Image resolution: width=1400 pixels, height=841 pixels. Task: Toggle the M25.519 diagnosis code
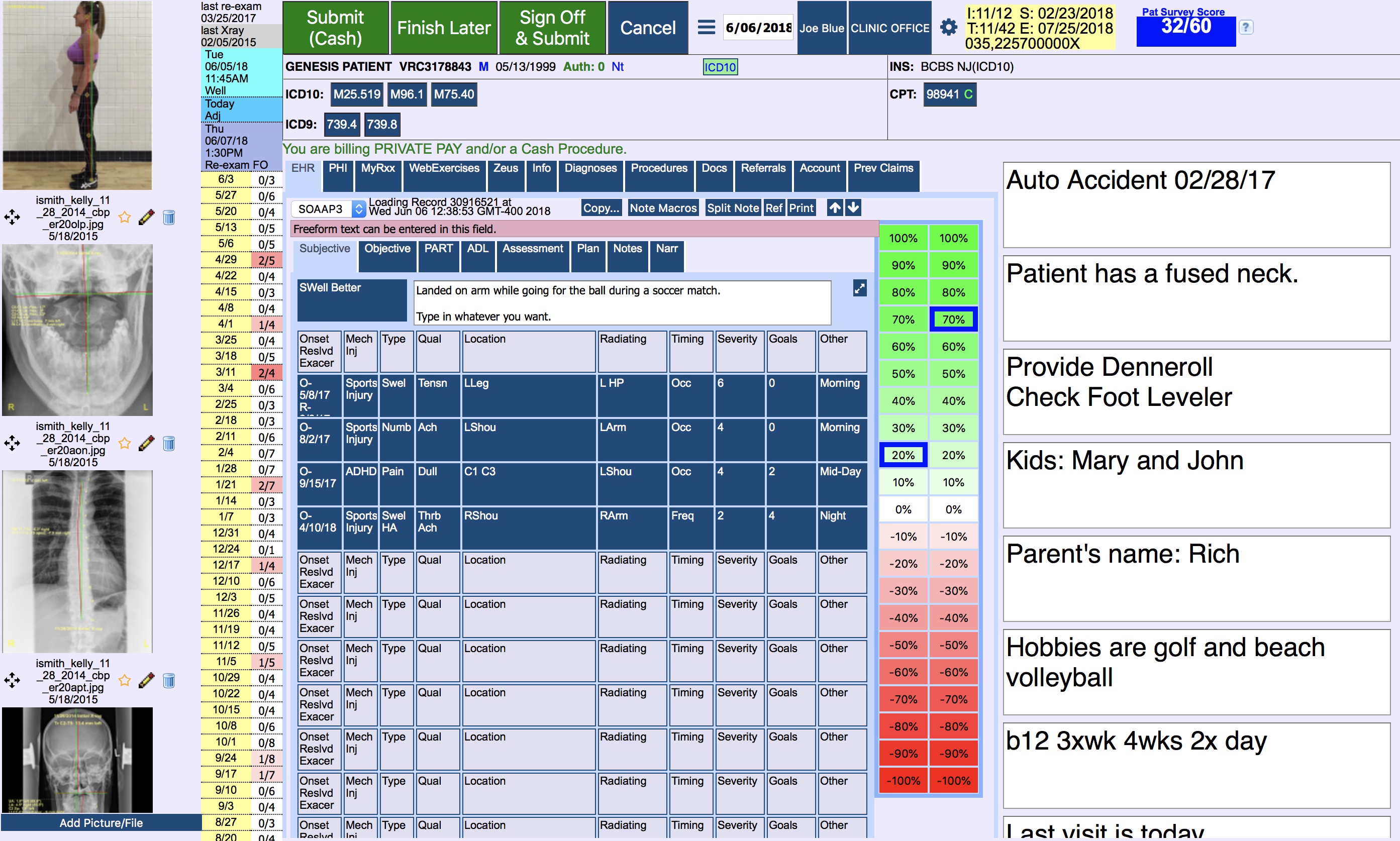(x=356, y=94)
